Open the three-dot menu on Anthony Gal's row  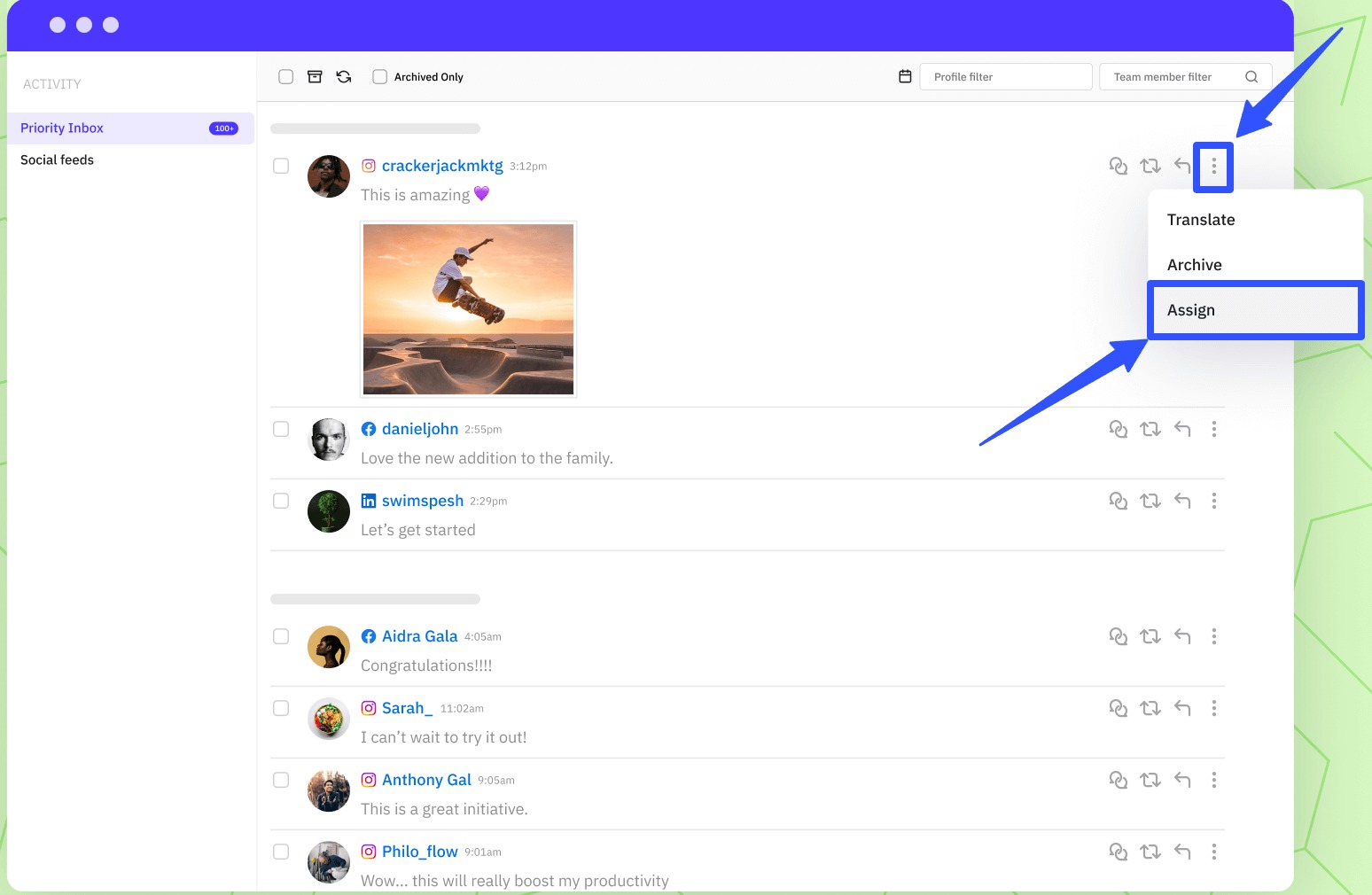(x=1214, y=780)
